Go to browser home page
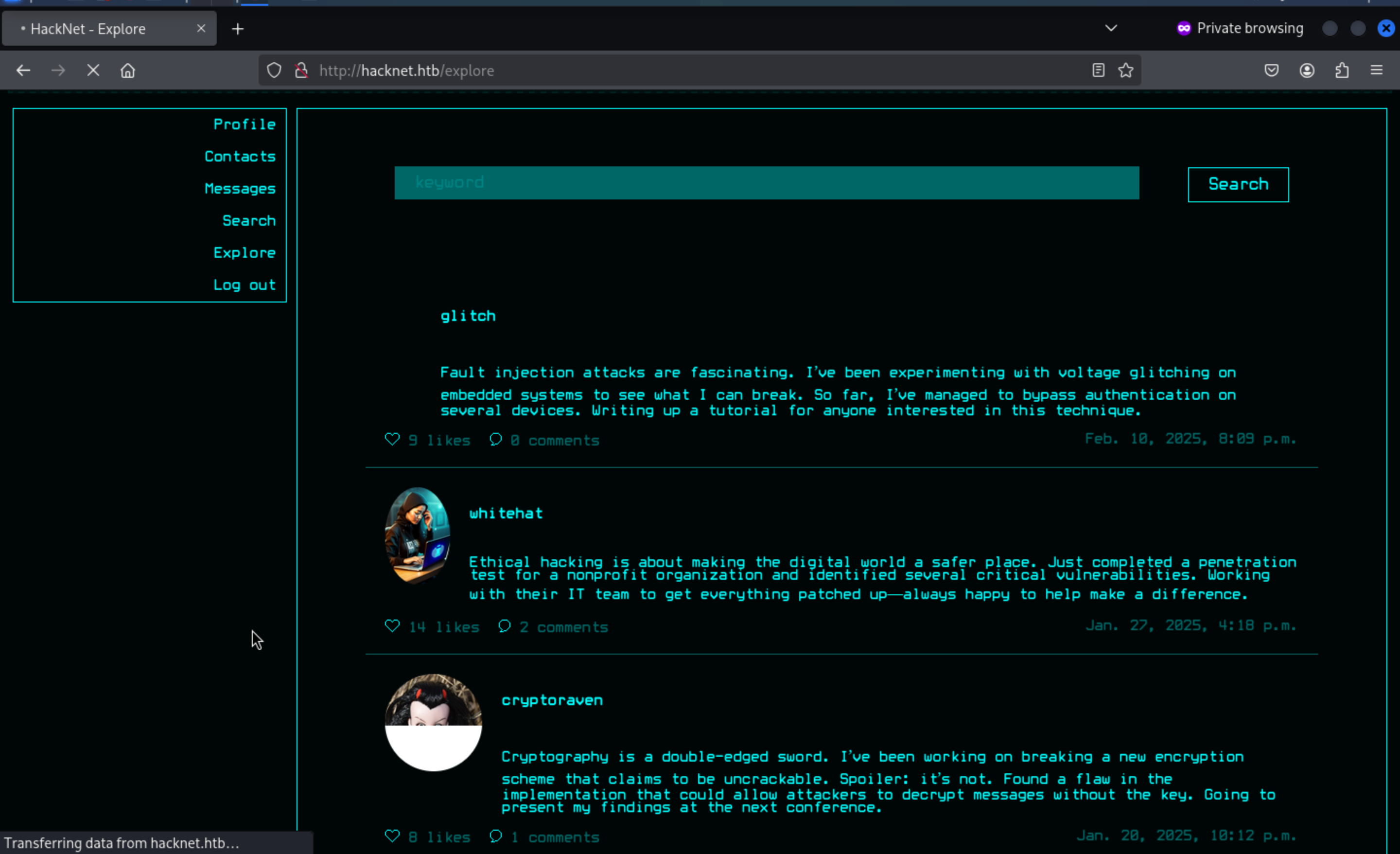This screenshot has width=1400, height=854. click(x=128, y=71)
